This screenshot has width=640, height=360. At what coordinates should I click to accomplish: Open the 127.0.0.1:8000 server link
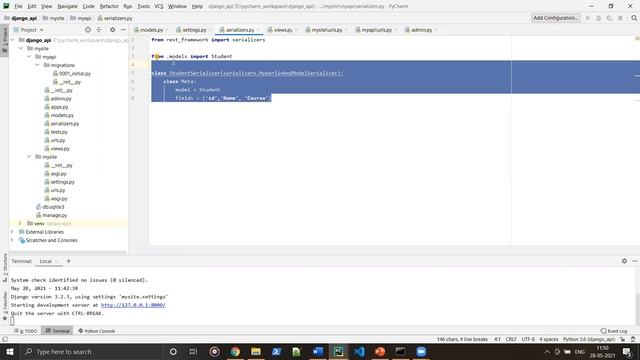pos(133,305)
